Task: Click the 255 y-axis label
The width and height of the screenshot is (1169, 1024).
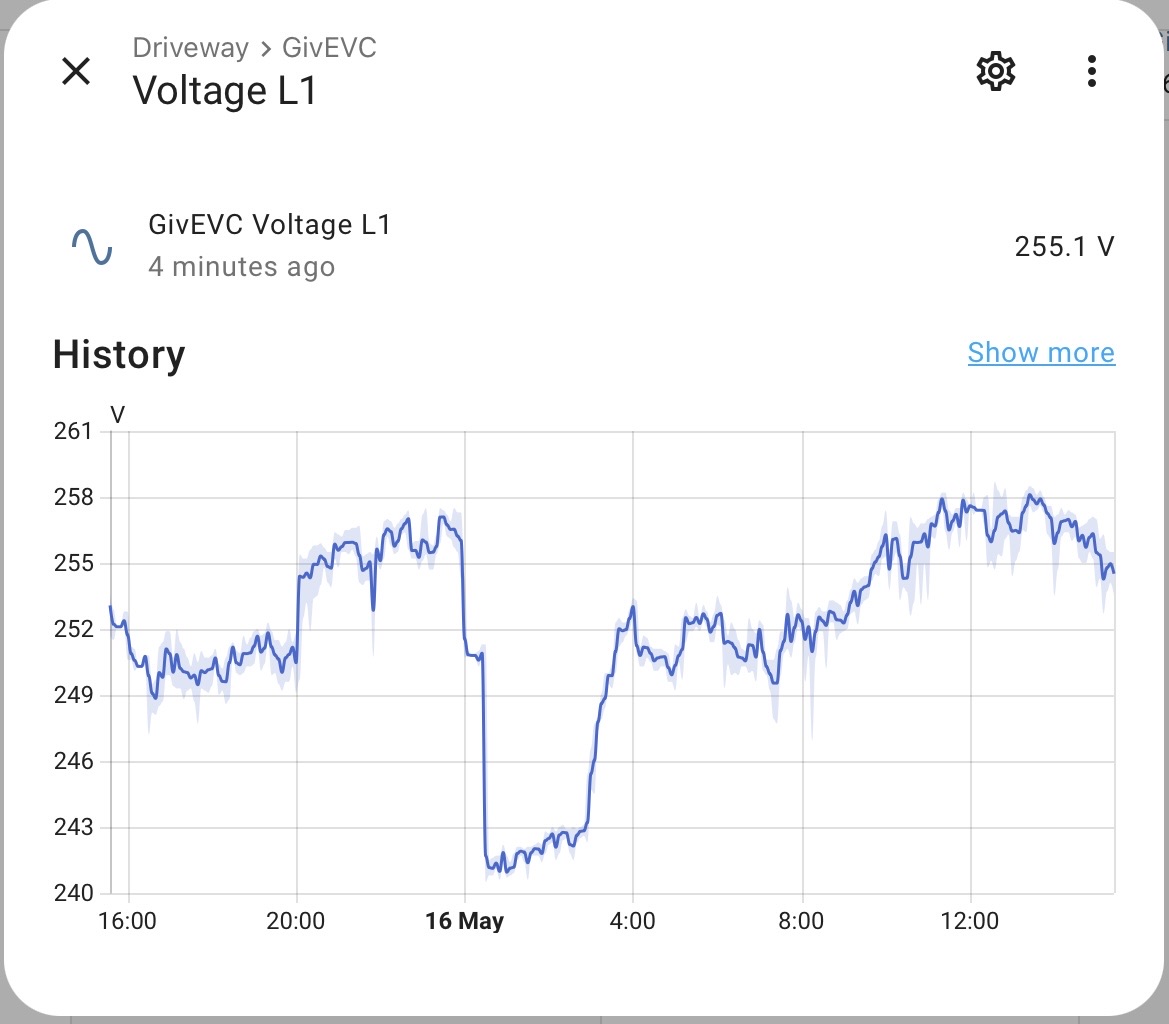Action: pos(73,563)
